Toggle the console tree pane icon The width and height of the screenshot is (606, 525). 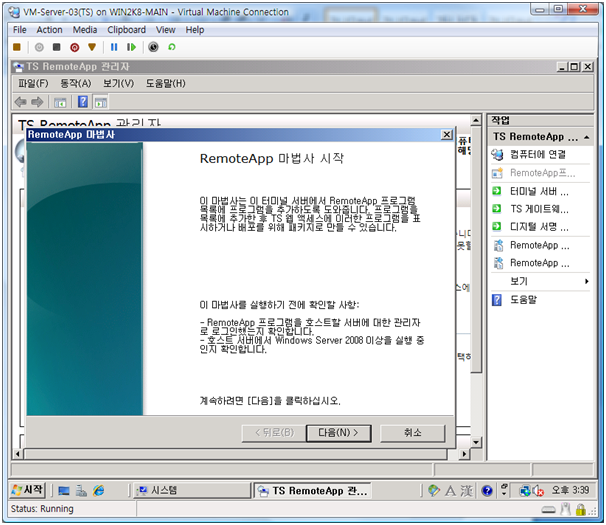60,102
